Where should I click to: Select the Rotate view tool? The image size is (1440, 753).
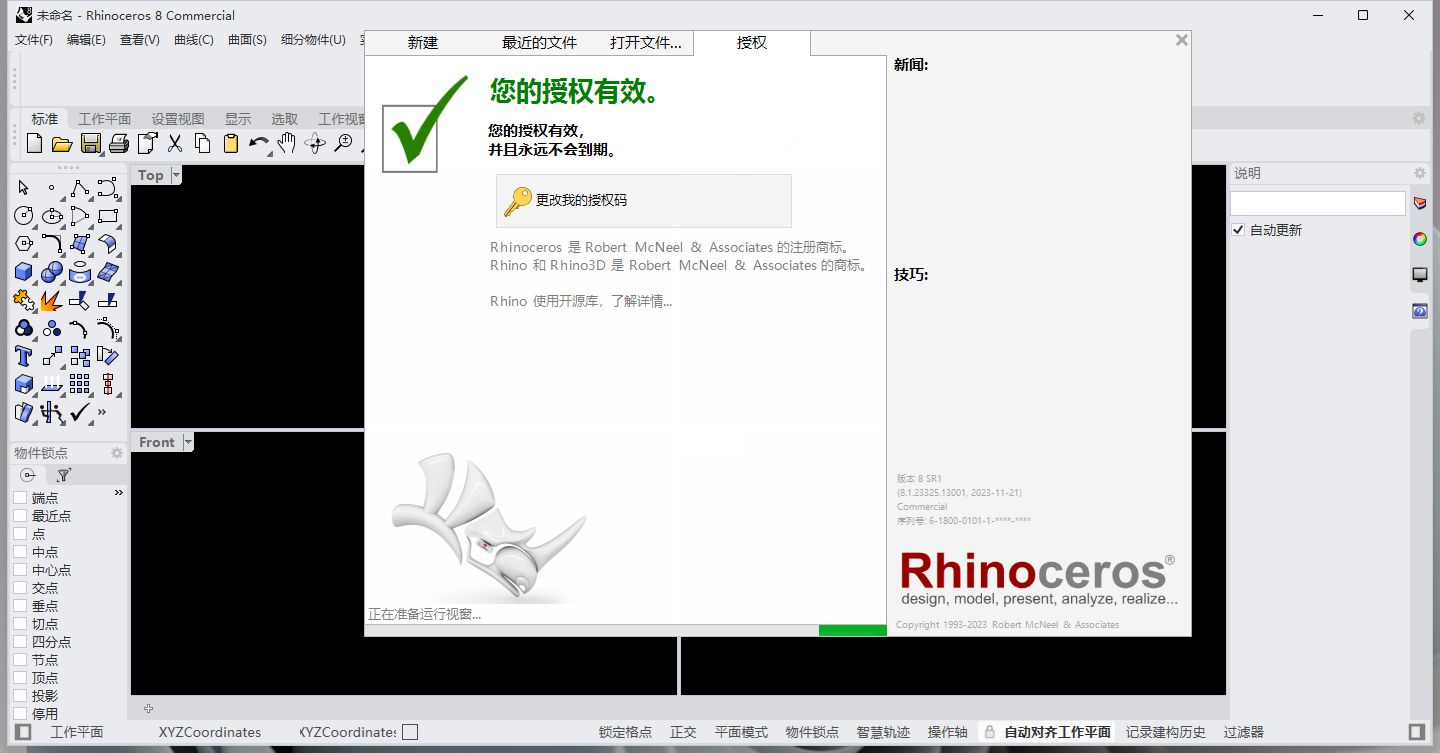click(x=315, y=143)
